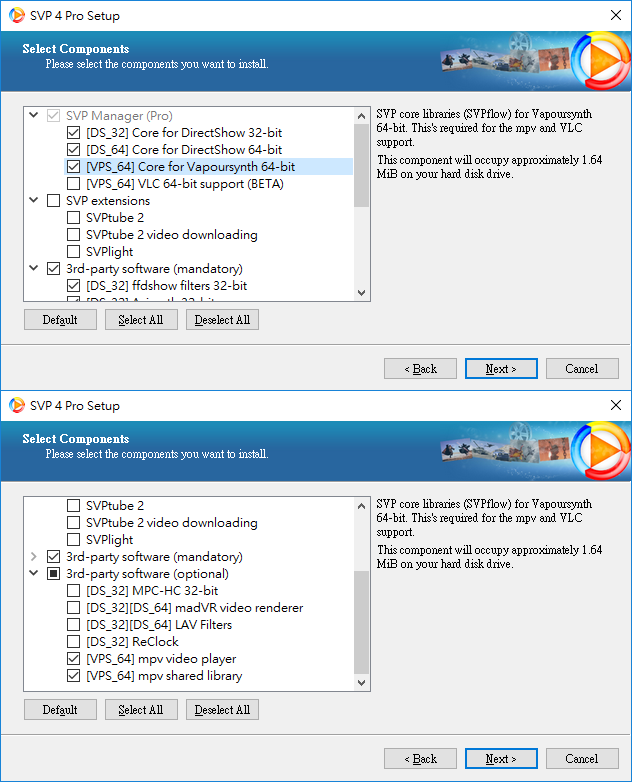632x783 pixels.
Task: Check SVPtube 2 in the lower window
Action: coord(73,506)
